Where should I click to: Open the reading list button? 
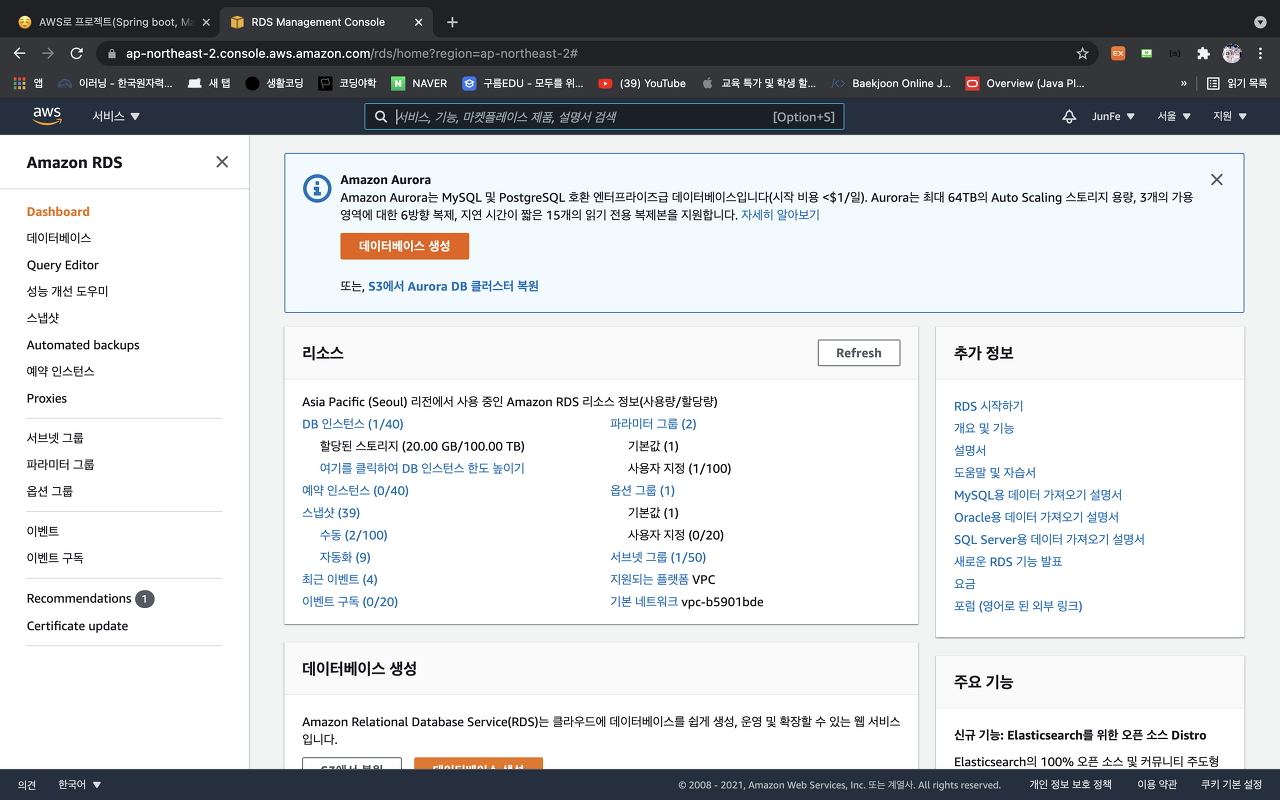click(1237, 83)
